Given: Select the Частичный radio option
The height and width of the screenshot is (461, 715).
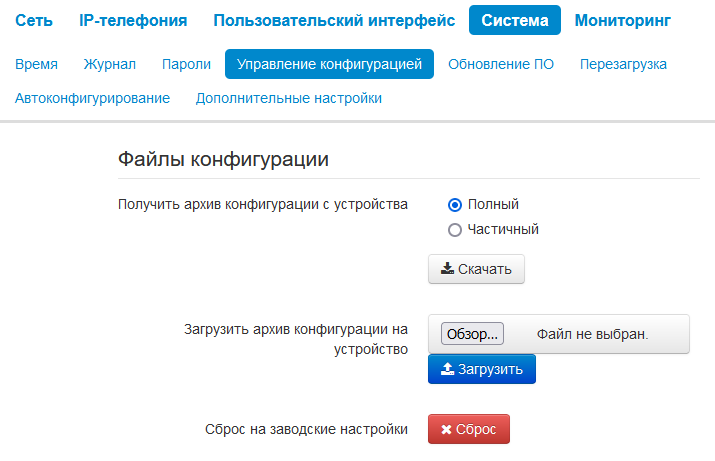Looking at the screenshot, I should pyautogui.click(x=455, y=229).
